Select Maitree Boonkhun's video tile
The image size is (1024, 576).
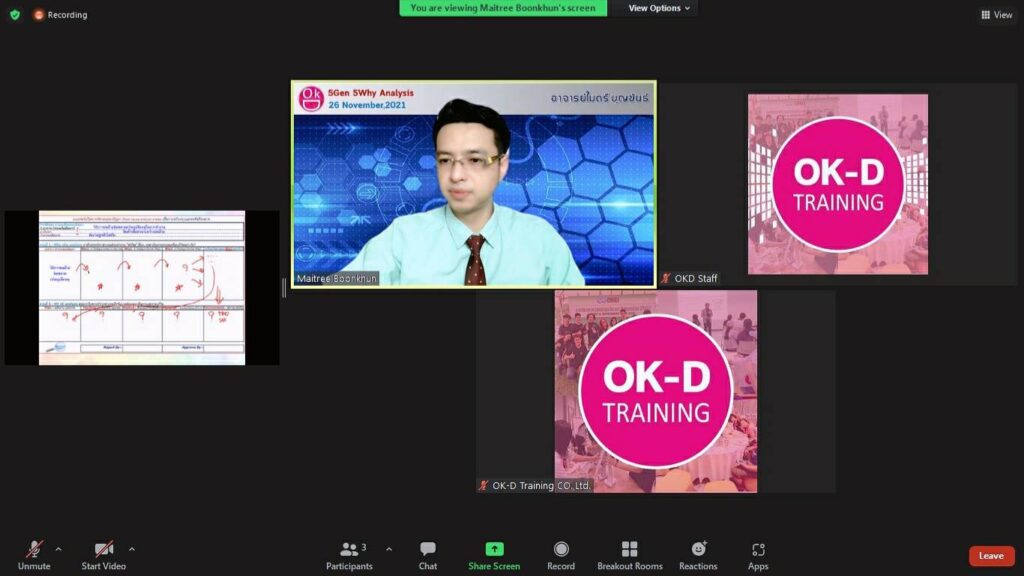pos(473,184)
